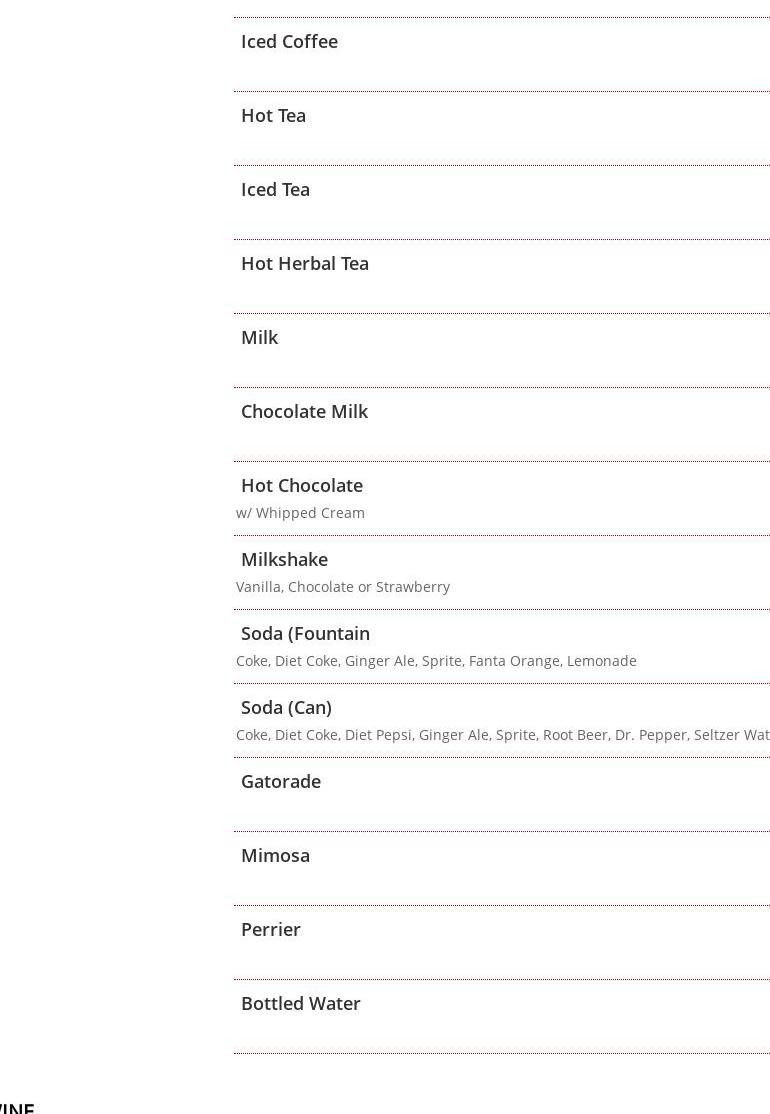The height and width of the screenshot is (1114, 770).
Task: Select Mimosa from the beverage list
Action: (x=275, y=855)
